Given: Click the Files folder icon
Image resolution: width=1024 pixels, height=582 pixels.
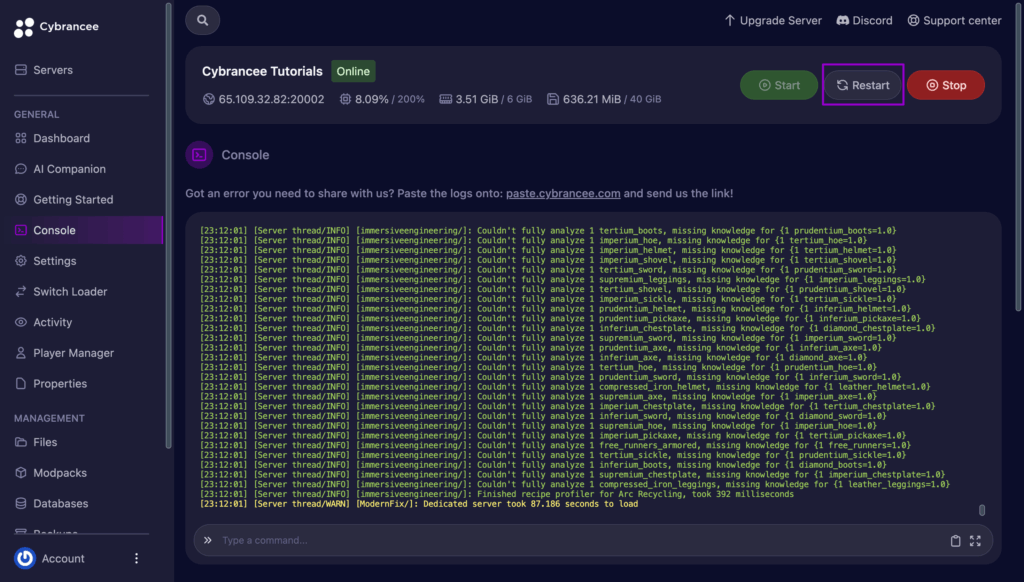Looking at the screenshot, I should click(21, 442).
